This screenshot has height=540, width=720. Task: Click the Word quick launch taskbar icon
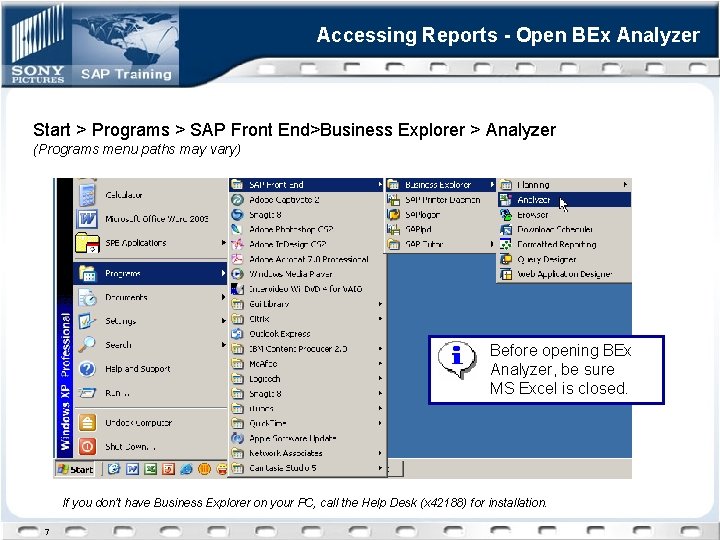(x=133, y=469)
